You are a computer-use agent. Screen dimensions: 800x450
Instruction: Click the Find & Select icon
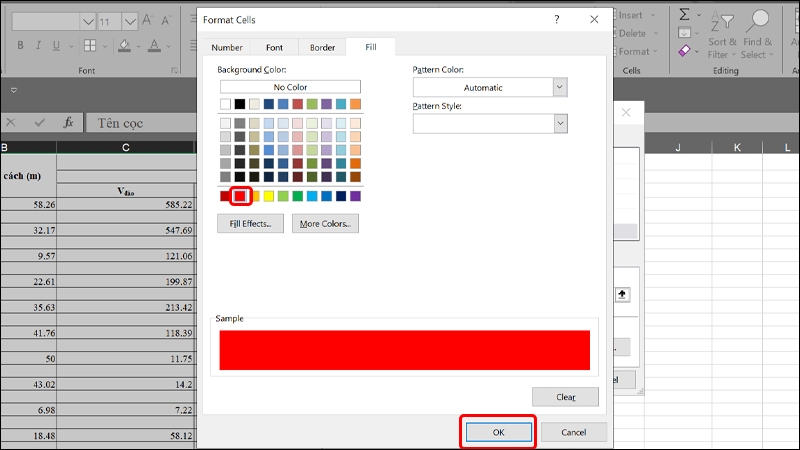[x=758, y=22]
